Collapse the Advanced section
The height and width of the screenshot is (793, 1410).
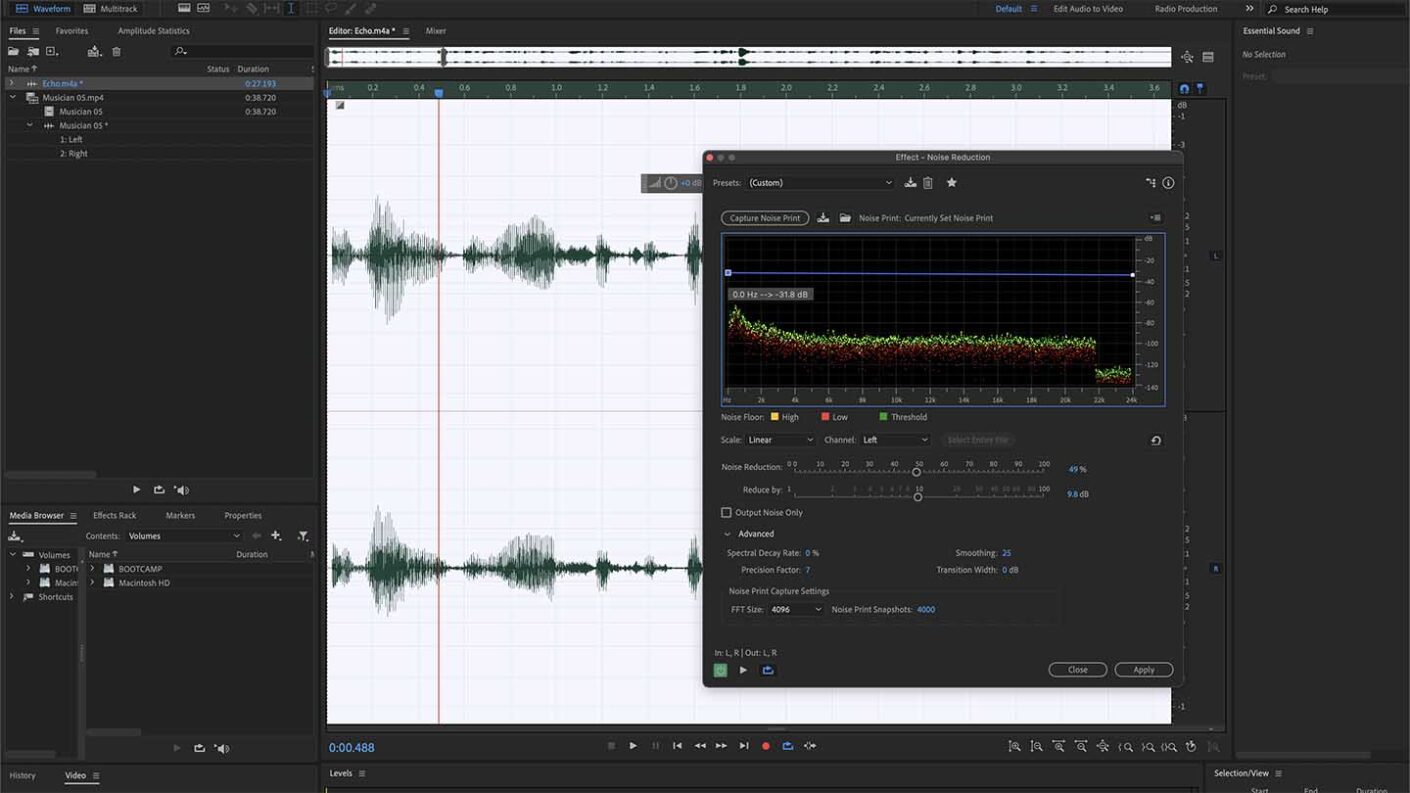click(729, 533)
